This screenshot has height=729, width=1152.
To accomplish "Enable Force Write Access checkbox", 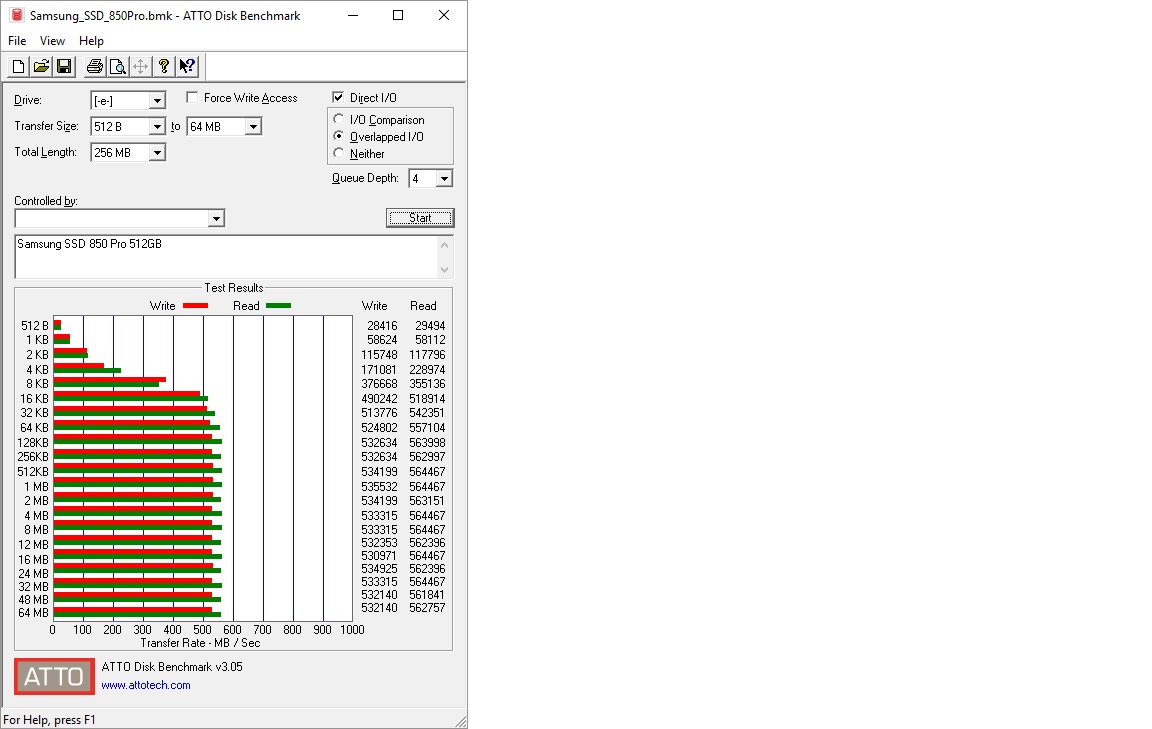I will pyautogui.click(x=192, y=98).
